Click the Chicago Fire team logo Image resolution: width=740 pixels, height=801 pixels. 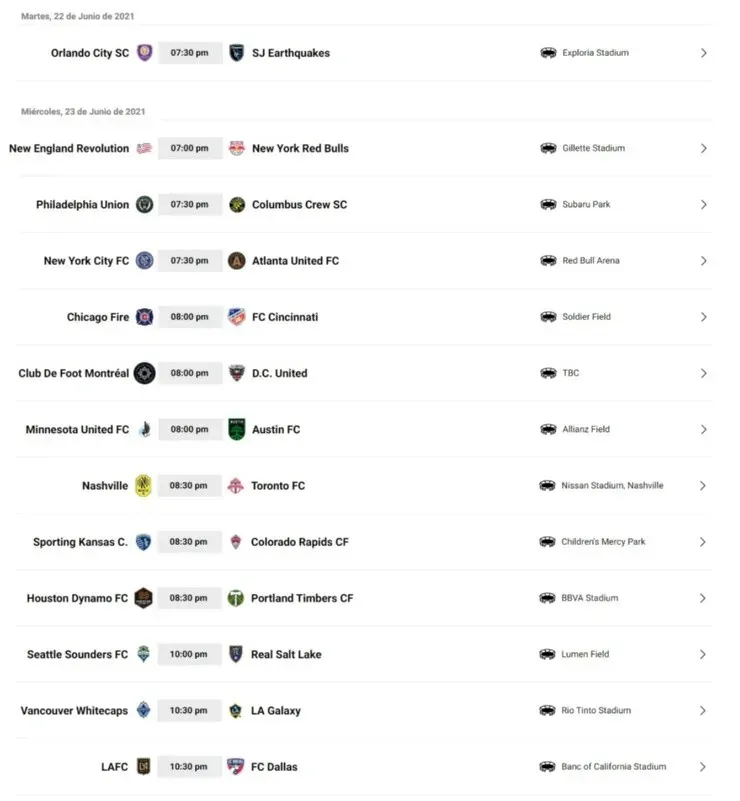(145, 317)
